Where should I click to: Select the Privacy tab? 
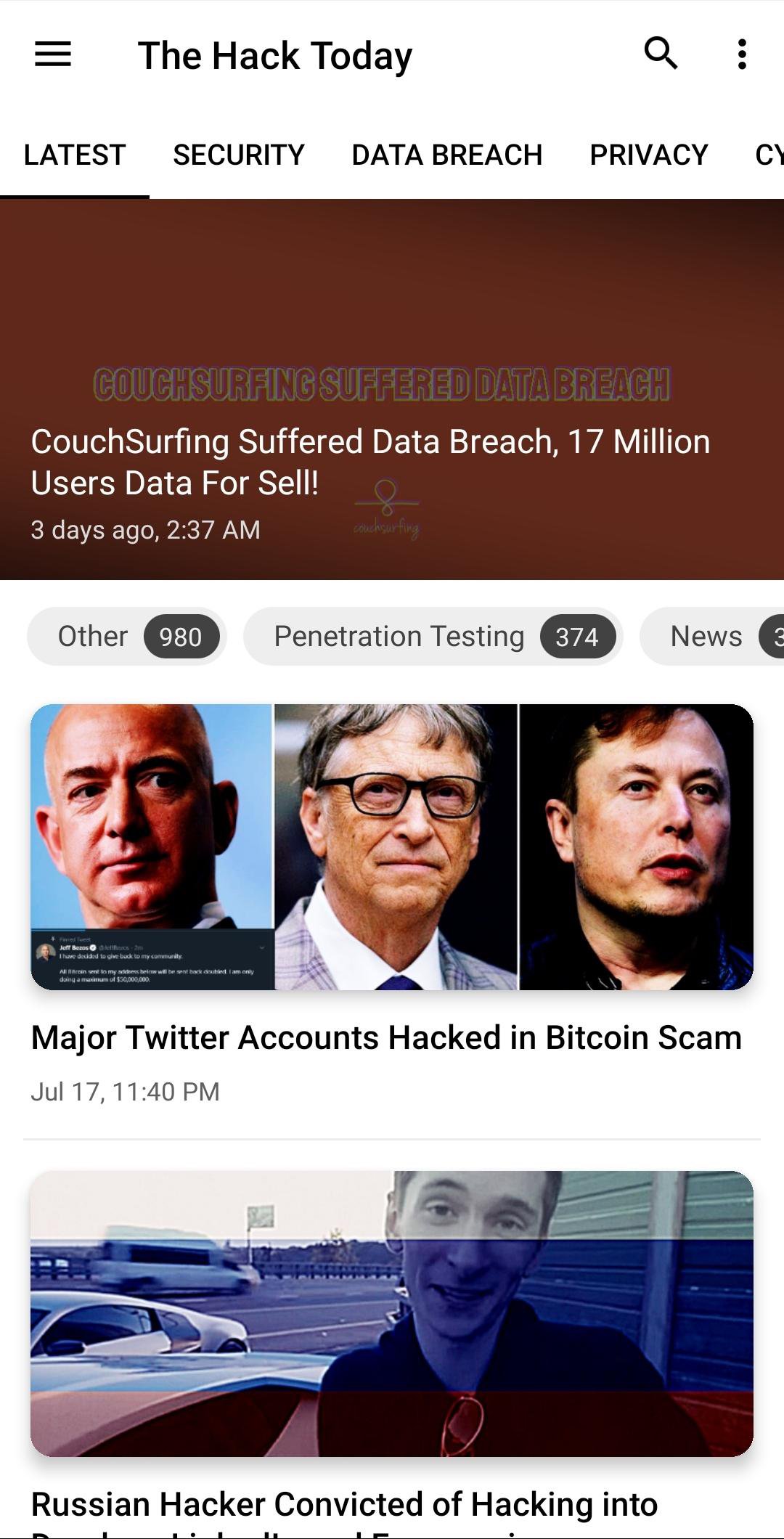(648, 155)
